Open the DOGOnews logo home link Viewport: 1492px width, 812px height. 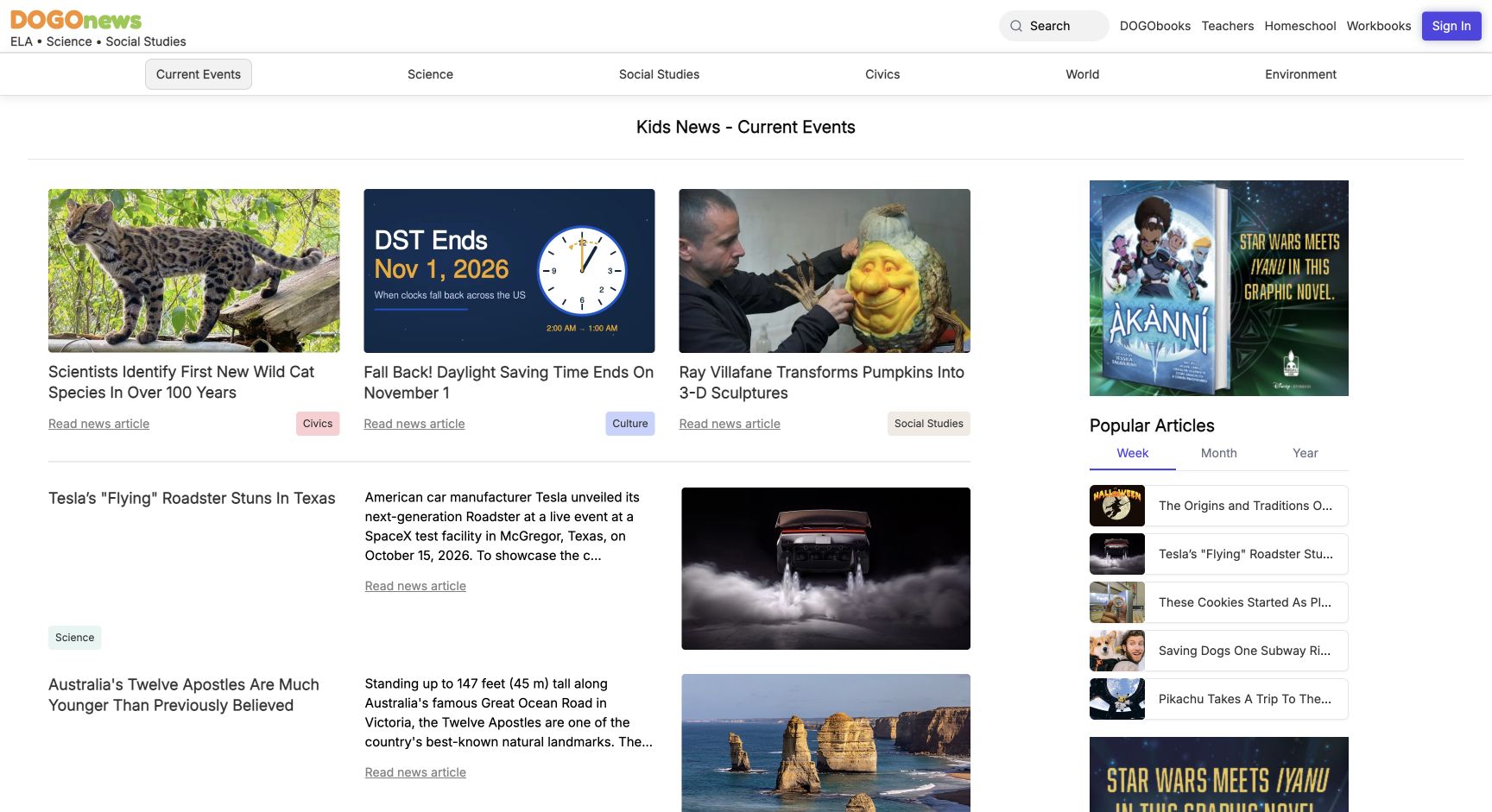pos(76,20)
